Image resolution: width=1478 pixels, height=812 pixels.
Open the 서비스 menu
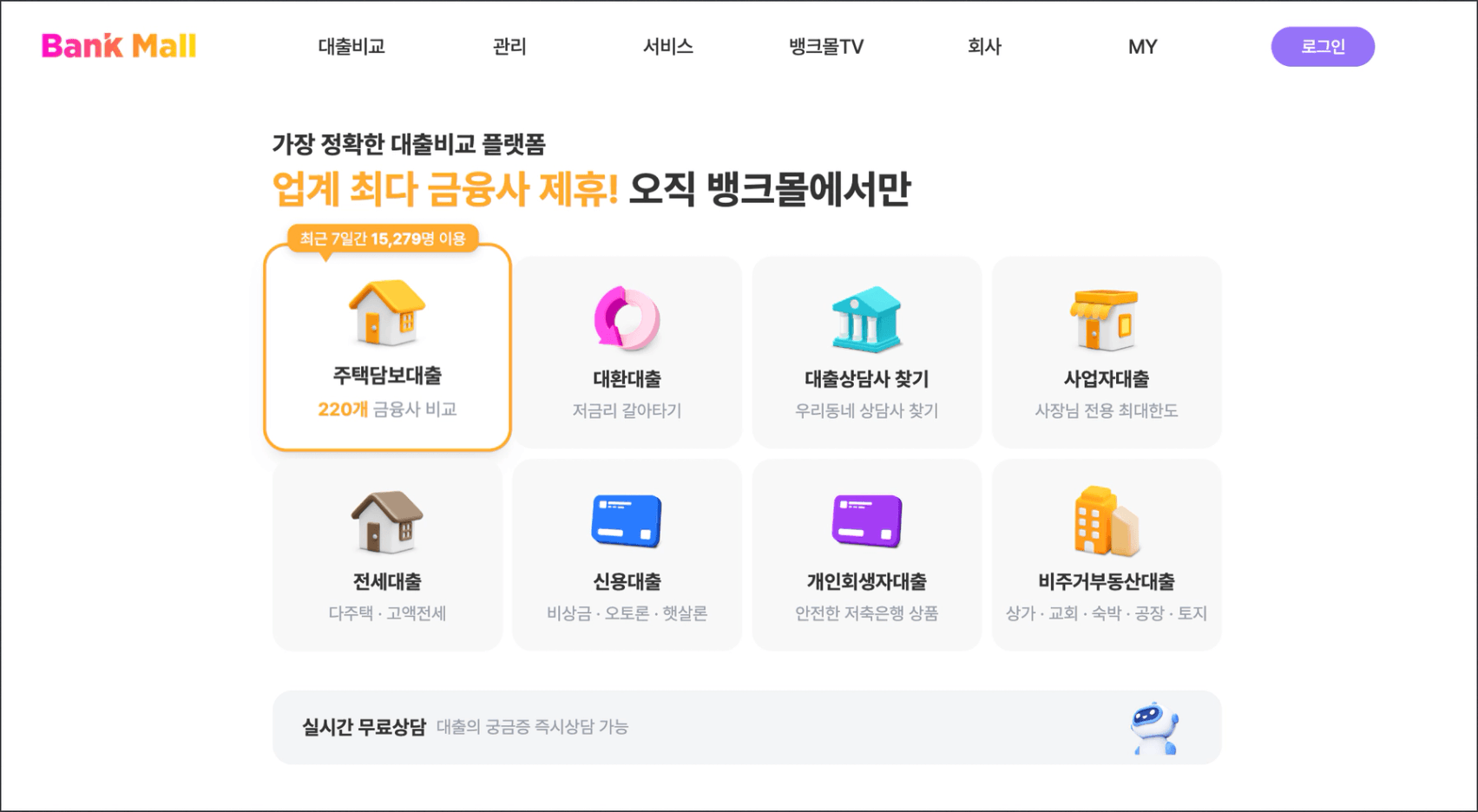point(667,47)
